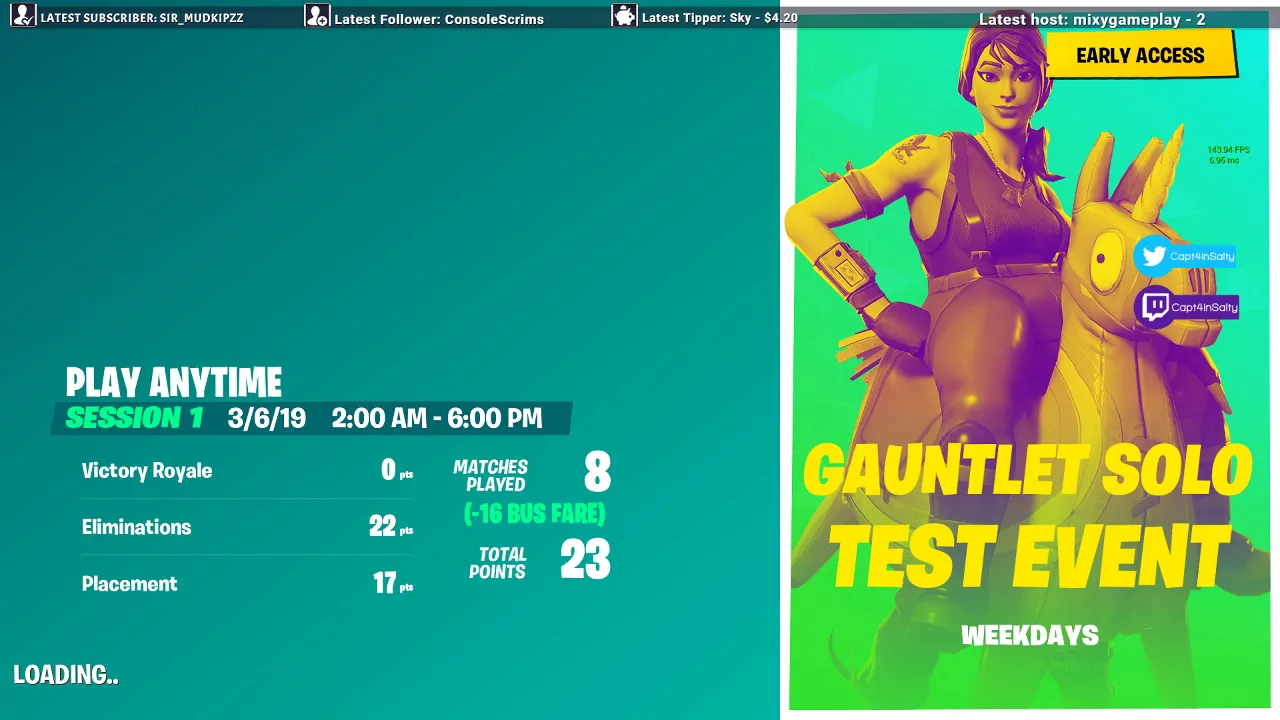Click the Placement 17 pts value
Image resolution: width=1280 pixels, height=720 pixels.
tap(393, 584)
